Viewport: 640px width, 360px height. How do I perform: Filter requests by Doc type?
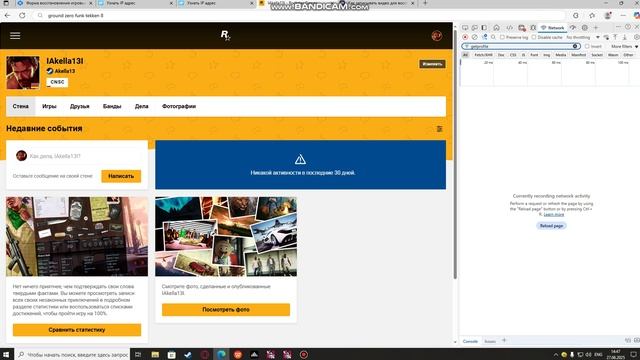coord(501,55)
